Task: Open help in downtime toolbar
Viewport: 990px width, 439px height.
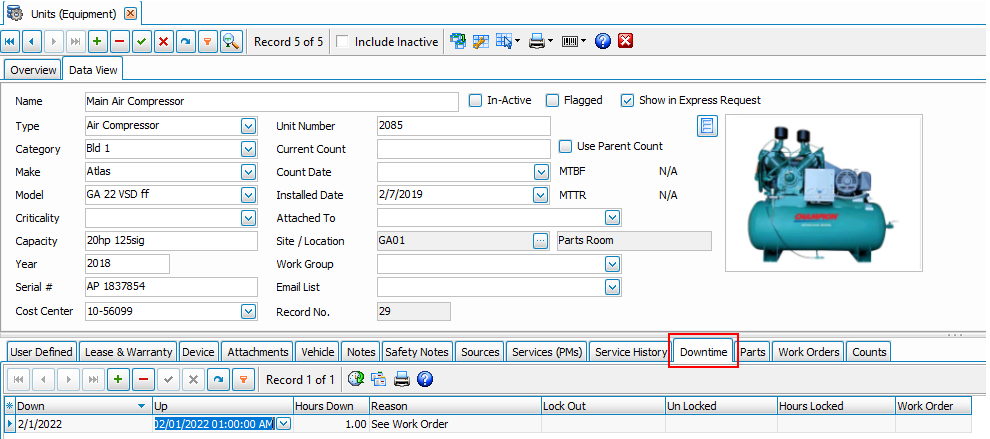Action: (x=425, y=380)
